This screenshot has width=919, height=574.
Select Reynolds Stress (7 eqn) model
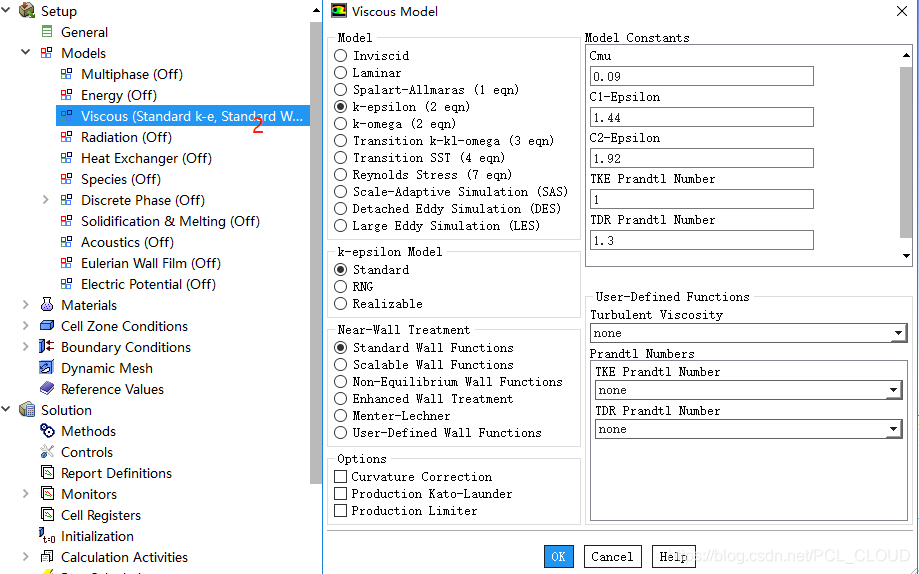(341, 175)
